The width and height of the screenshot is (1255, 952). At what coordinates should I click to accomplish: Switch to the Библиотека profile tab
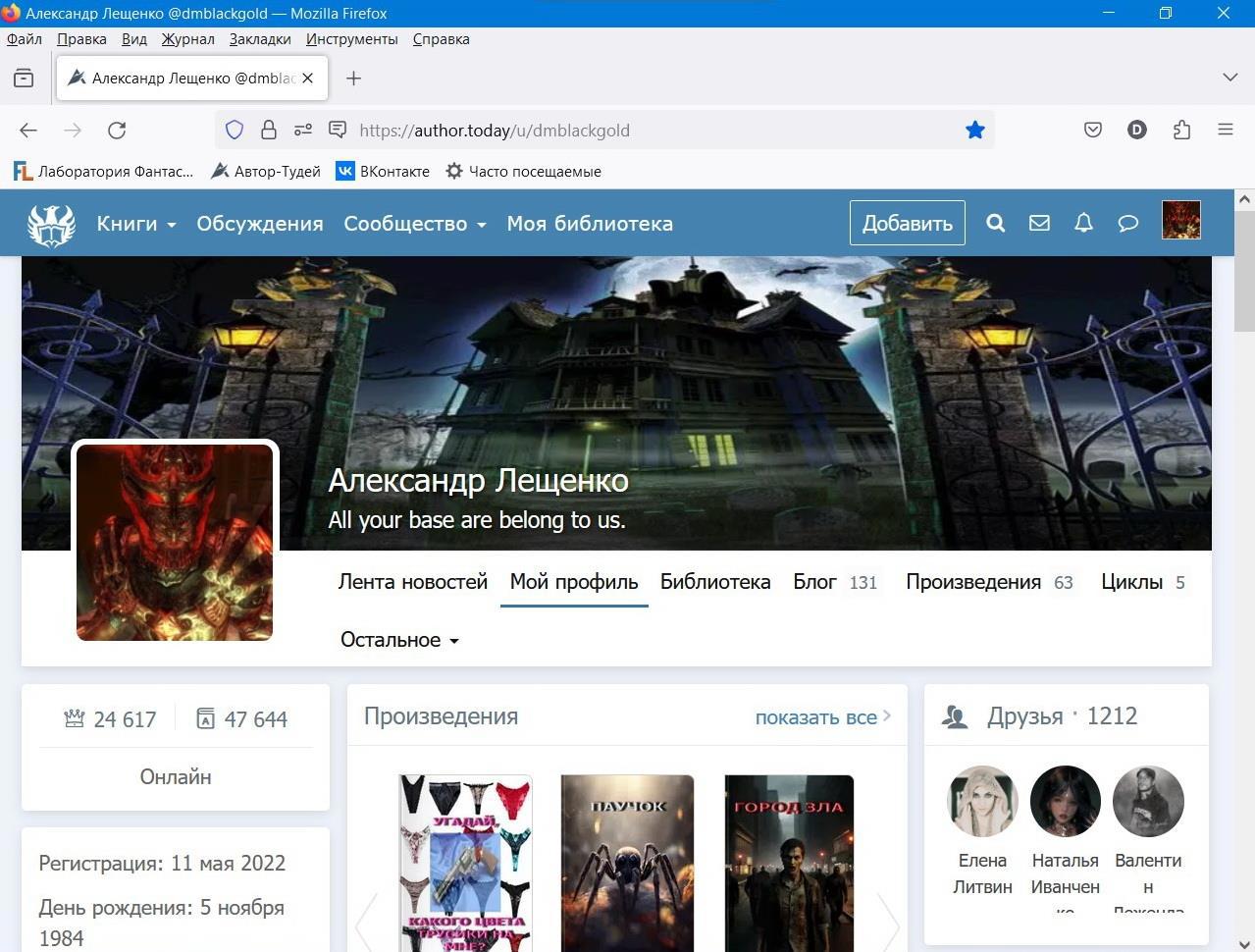coord(714,582)
